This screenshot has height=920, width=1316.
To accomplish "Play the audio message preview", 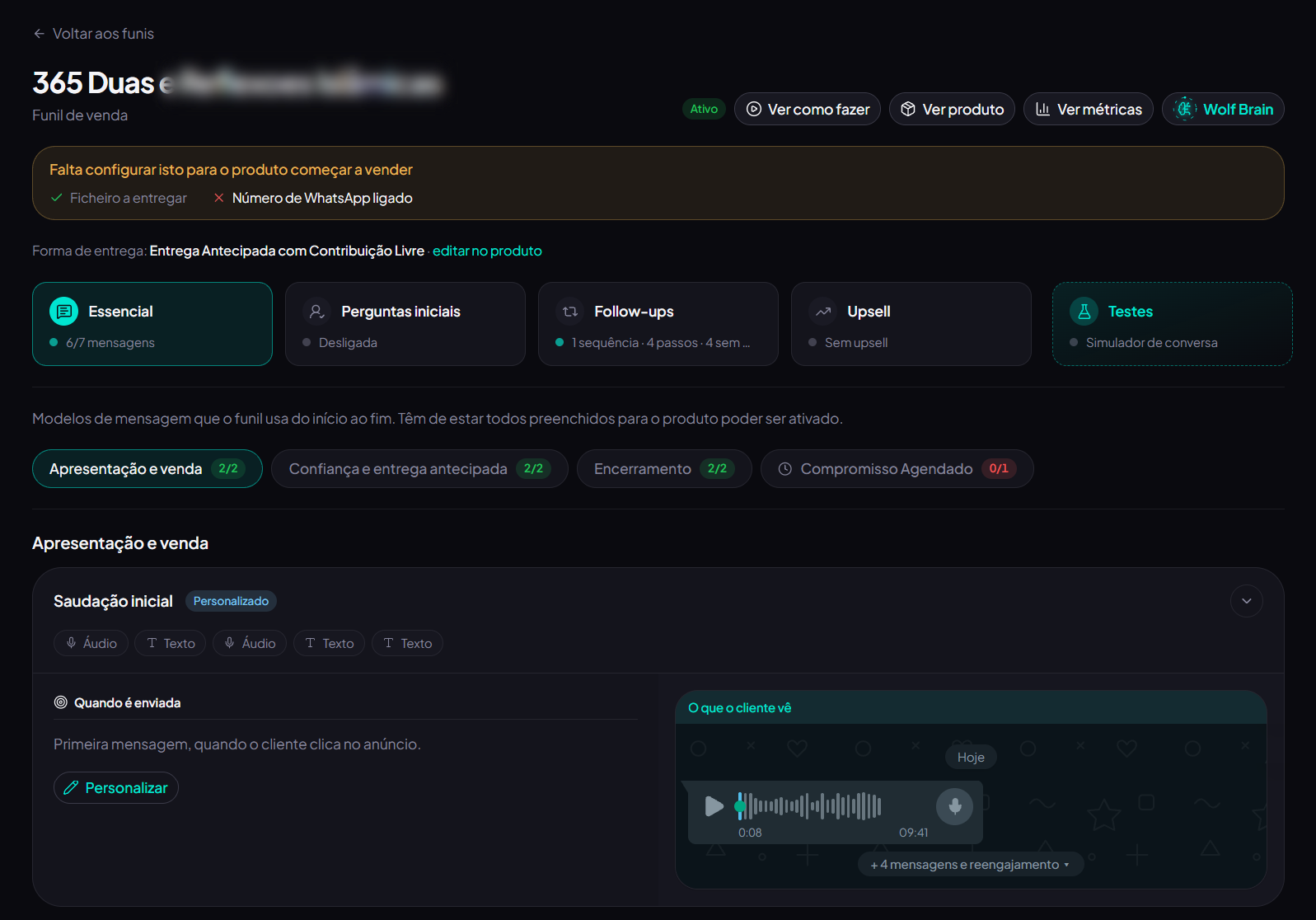I will click(714, 806).
